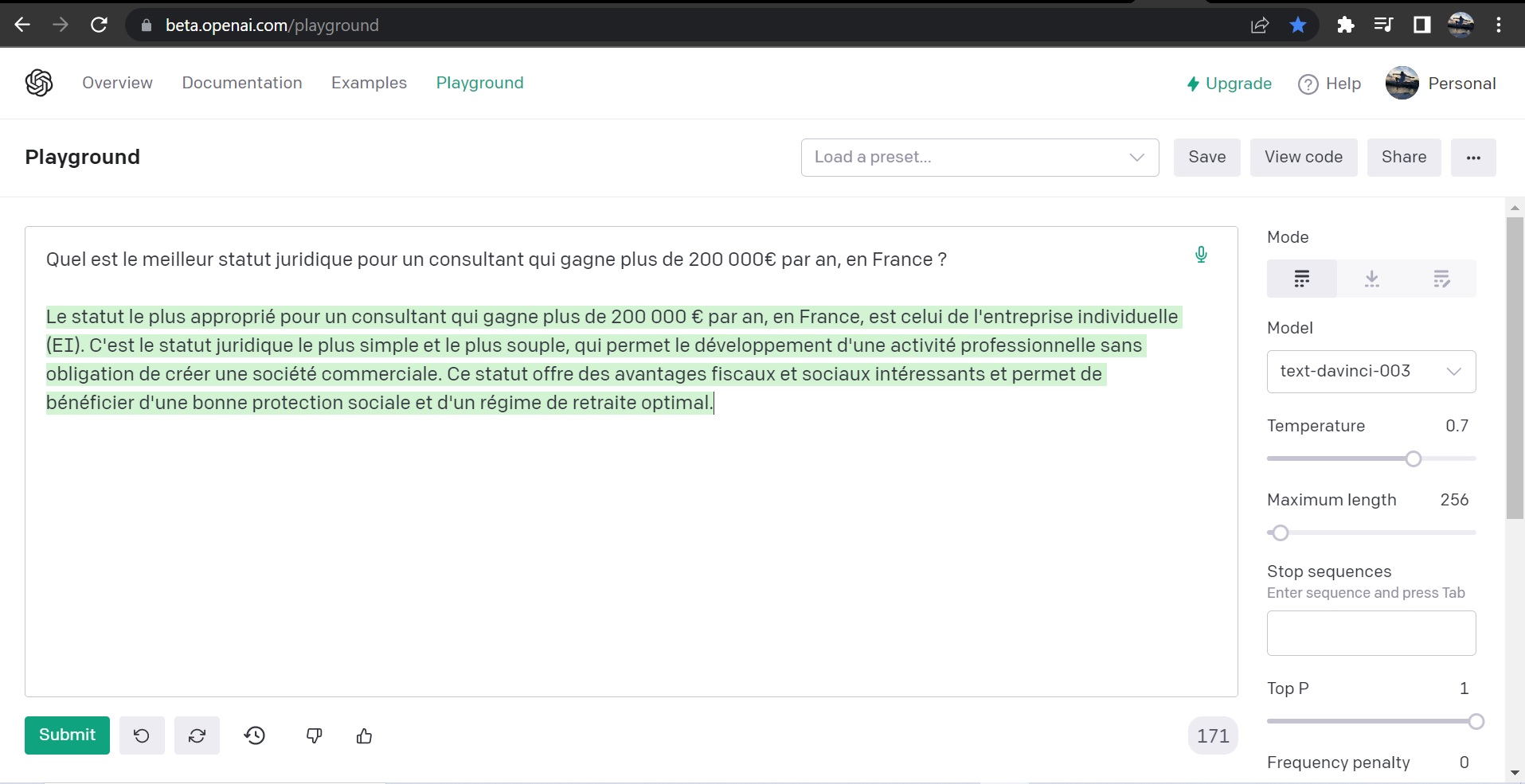Select the Insert mode icon
This screenshot has width=1525, height=784.
[1372, 279]
